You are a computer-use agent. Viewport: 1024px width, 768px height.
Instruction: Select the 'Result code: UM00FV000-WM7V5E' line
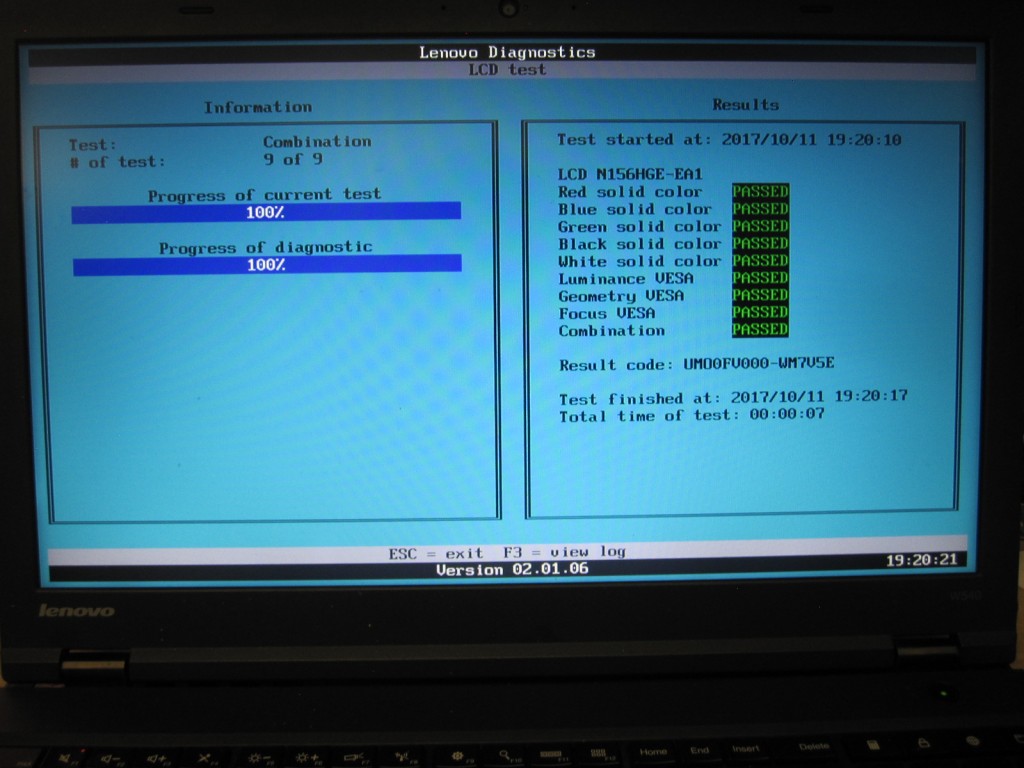[696, 364]
